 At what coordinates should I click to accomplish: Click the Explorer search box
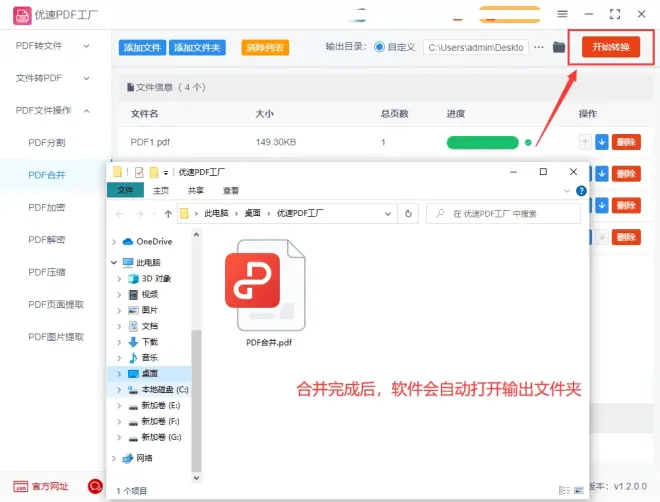[x=503, y=214]
